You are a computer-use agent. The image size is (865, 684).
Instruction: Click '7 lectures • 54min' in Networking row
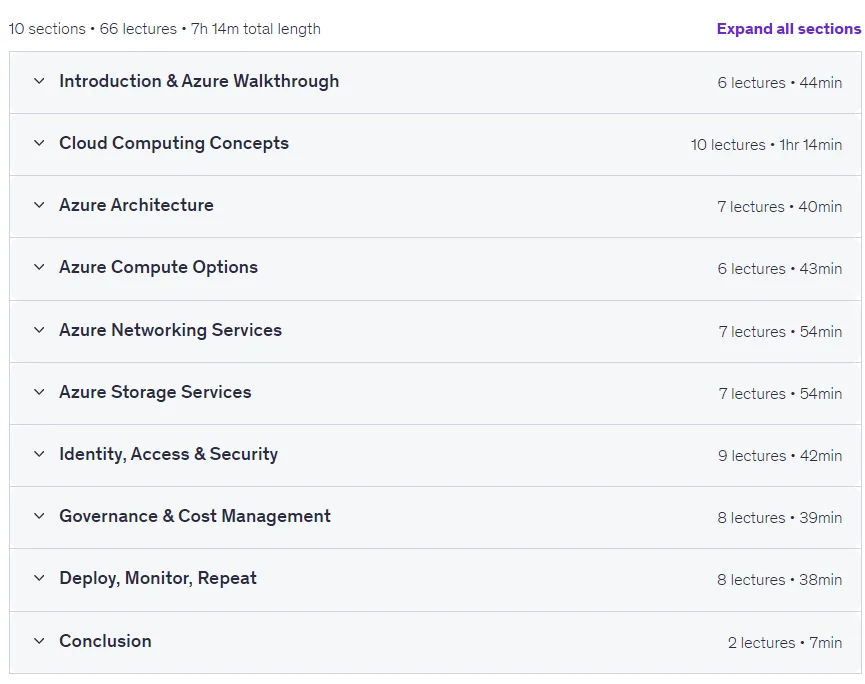coord(780,332)
